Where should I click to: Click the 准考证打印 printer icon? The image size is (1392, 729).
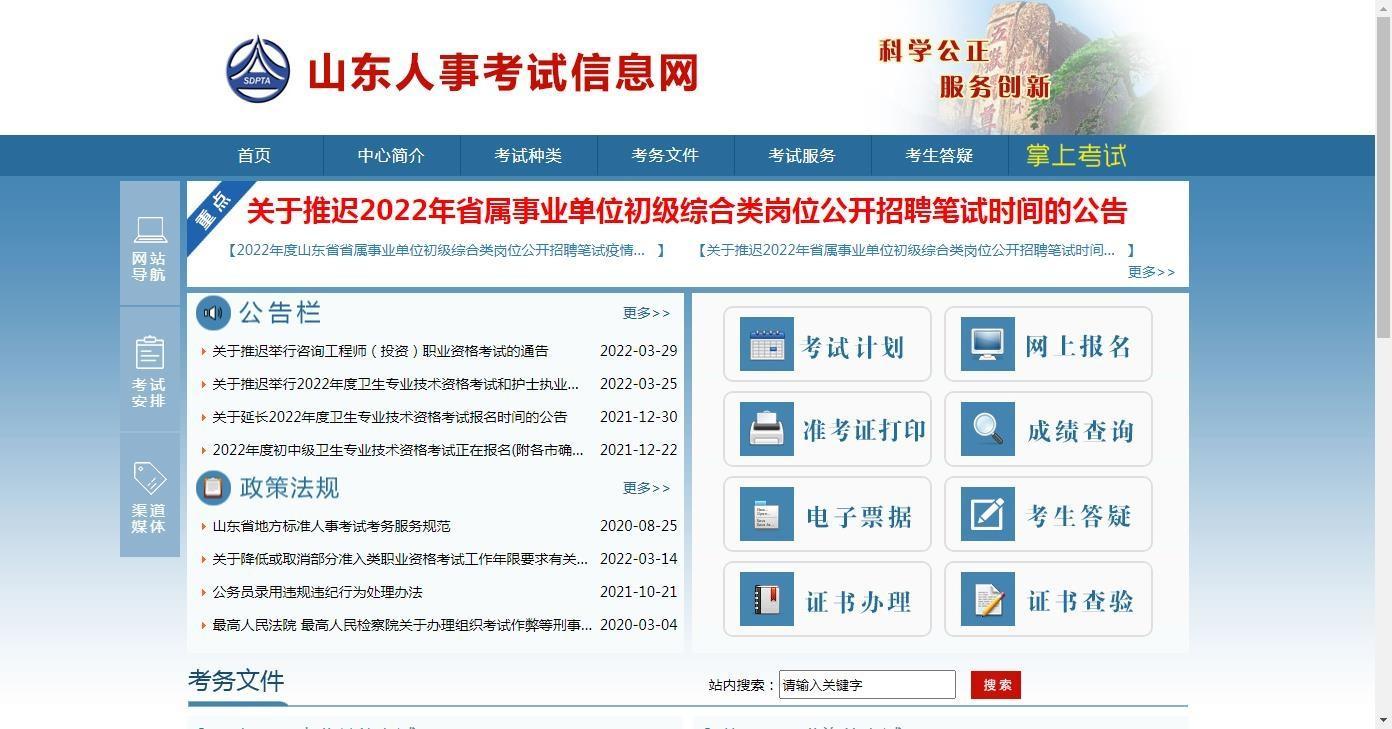coord(766,429)
